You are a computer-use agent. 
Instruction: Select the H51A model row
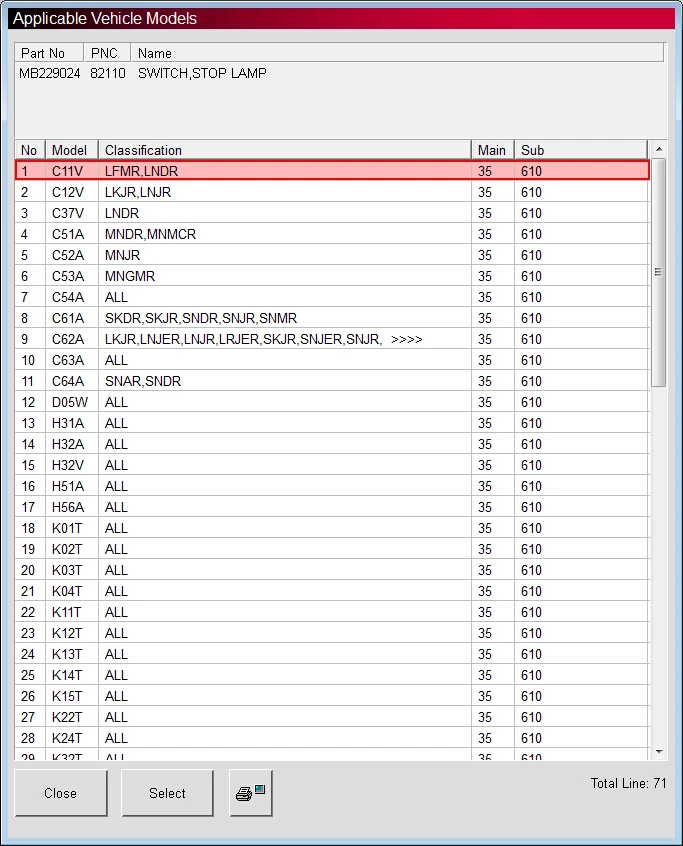coord(332,487)
